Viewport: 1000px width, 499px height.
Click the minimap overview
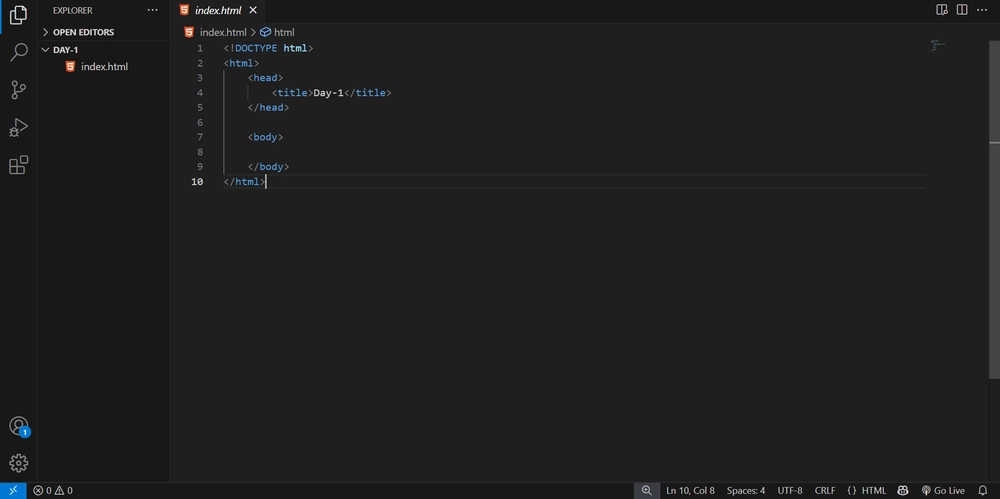pyautogui.click(x=937, y=46)
